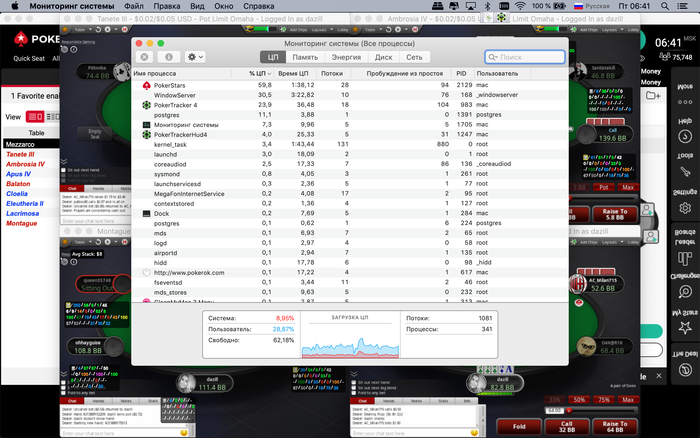The height and width of the screenshot is (438, 700).
Task: Open the treasure chest icon on Tanete III table
Action: click(250, 29)
